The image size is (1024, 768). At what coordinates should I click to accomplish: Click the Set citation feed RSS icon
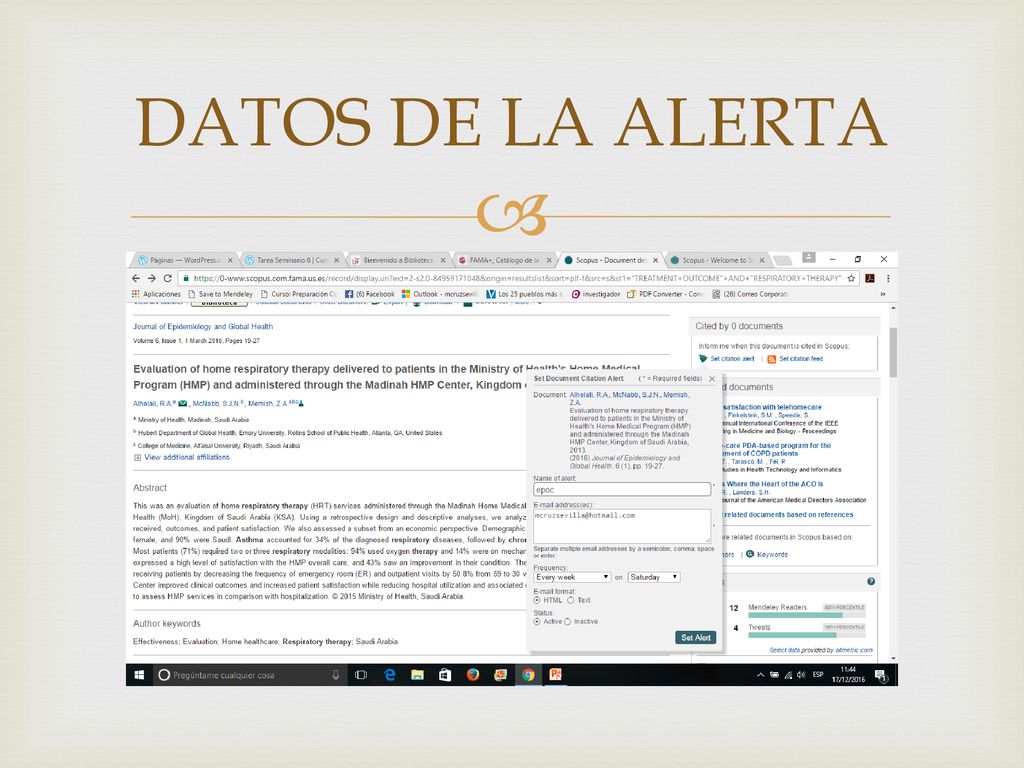click(771, 359)
